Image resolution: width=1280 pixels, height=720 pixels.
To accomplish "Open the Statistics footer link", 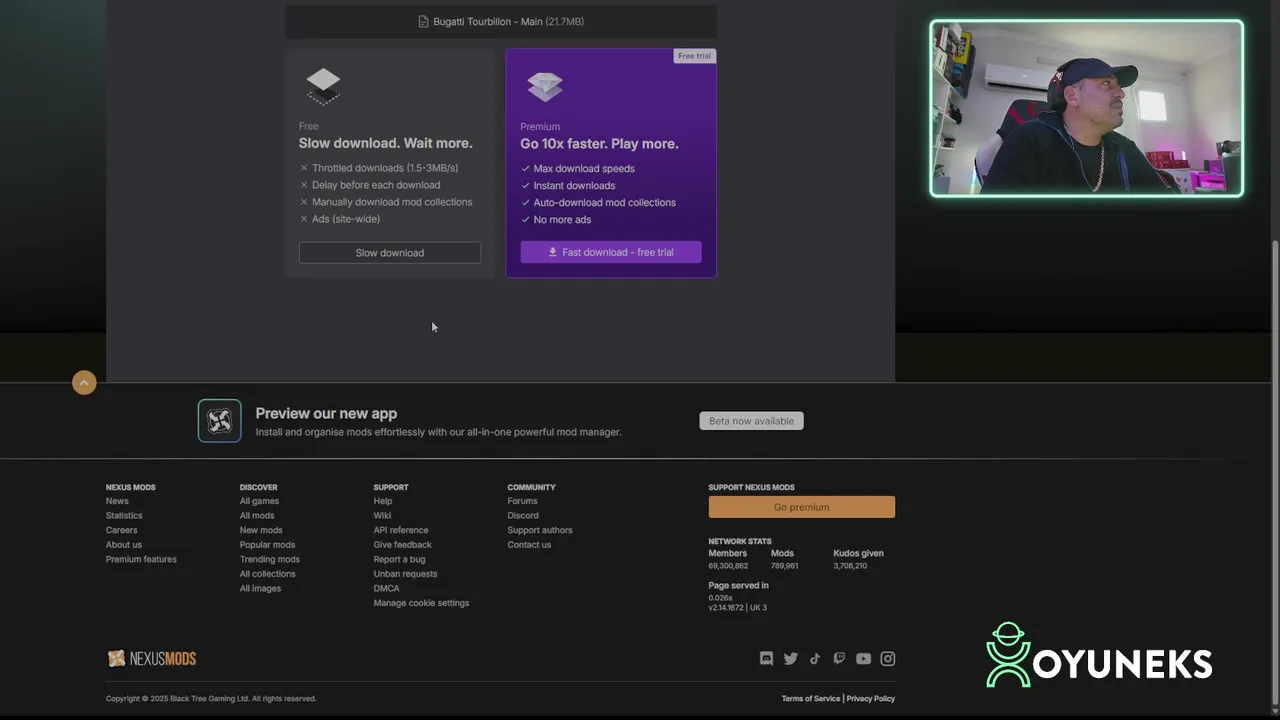I will tap(124, 516).
